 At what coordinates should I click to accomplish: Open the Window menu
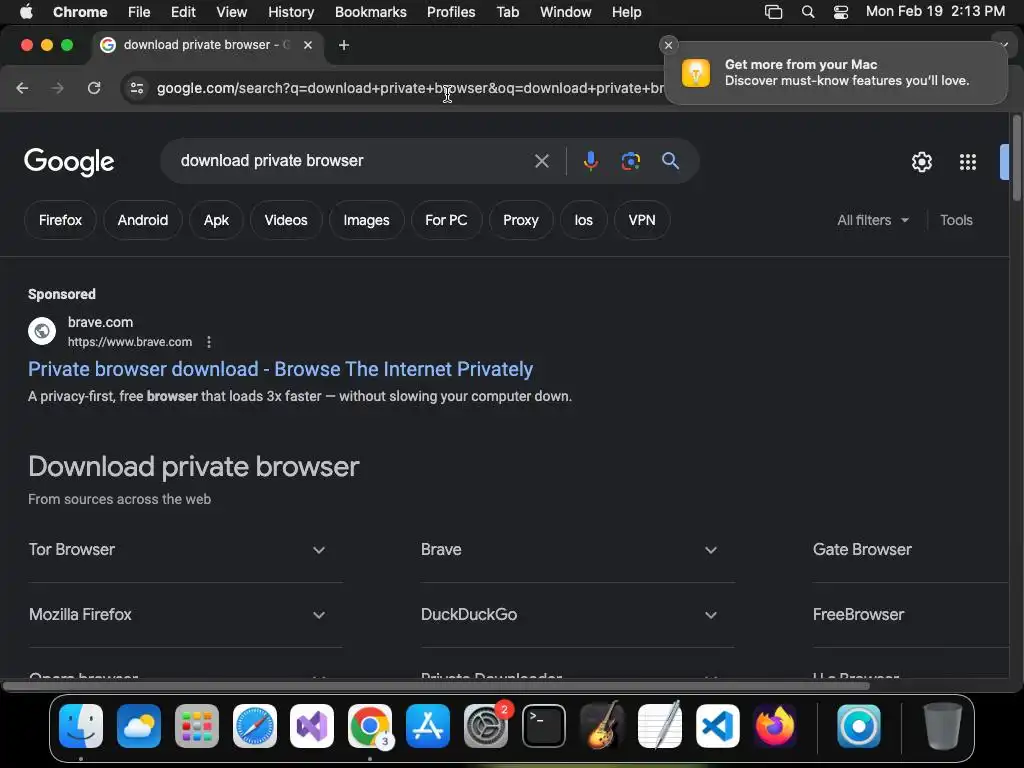tap(566, 12)
